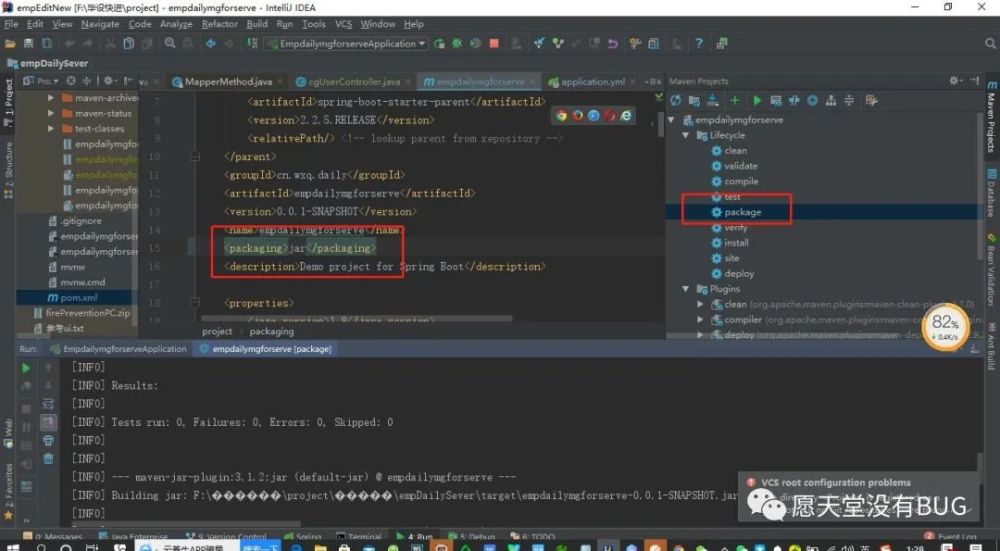Toggle skip tests mode in Maven toolbar
The height and width of the screenshot is (551, 1000).
tap(812, 100)
